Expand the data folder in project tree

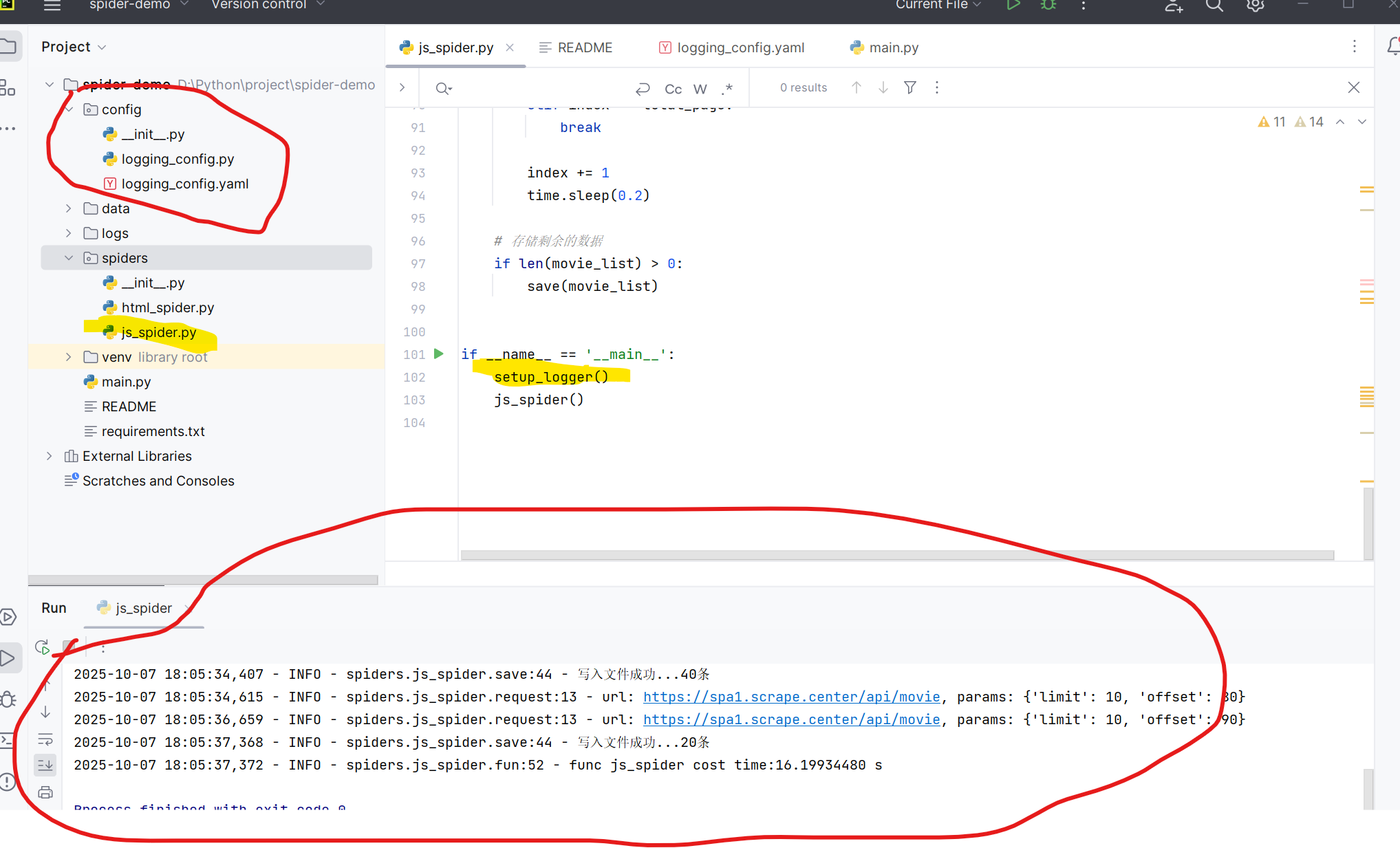(68, 208)
